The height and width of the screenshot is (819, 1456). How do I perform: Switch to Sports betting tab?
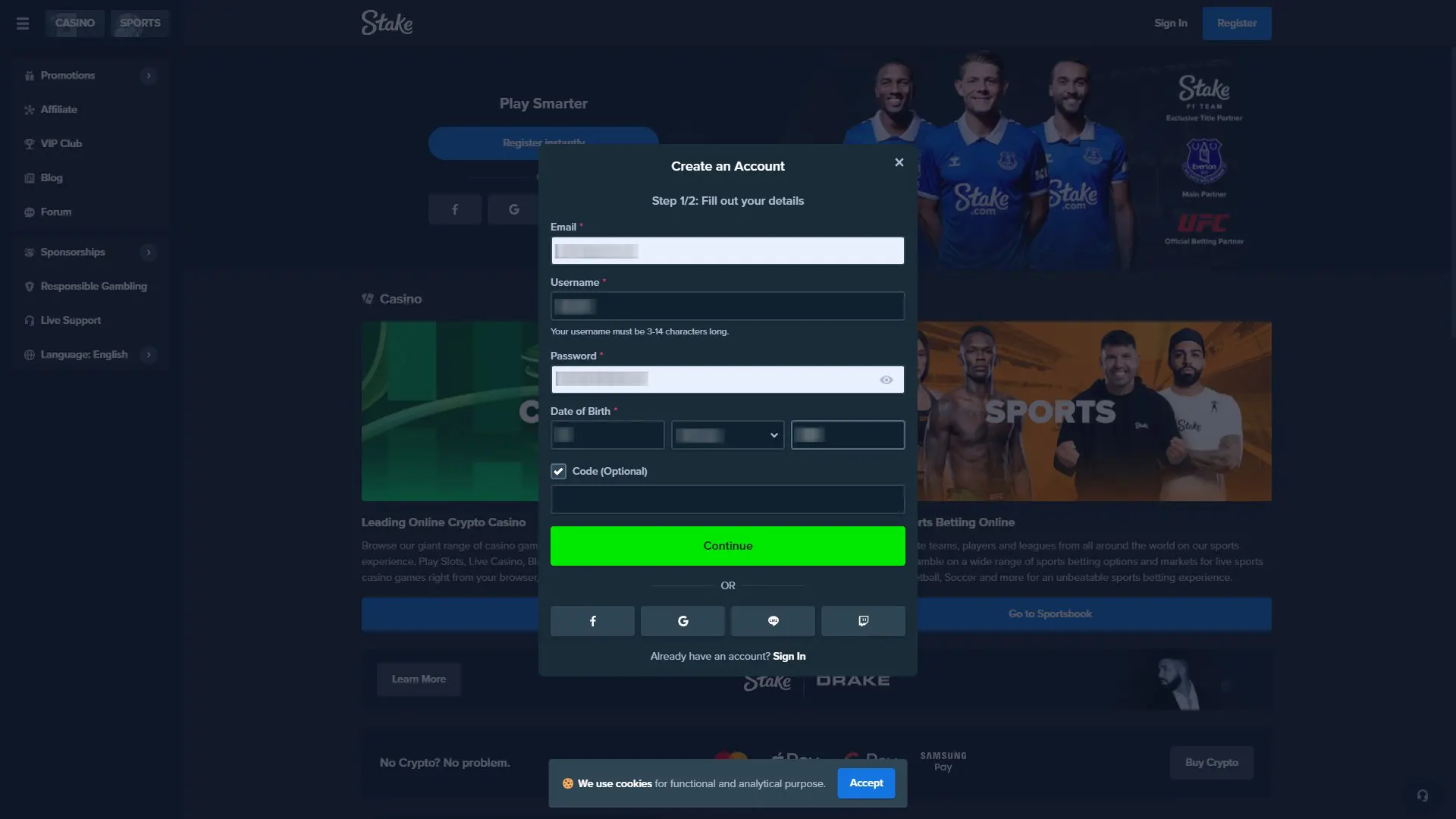click(140, 22)
